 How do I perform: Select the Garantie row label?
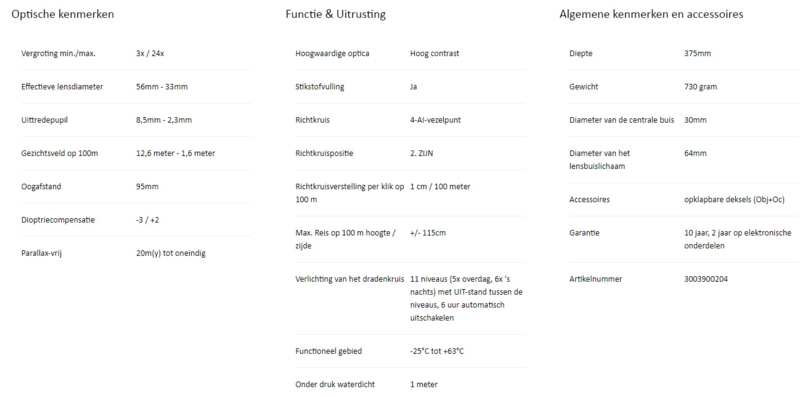pos(584,233)
